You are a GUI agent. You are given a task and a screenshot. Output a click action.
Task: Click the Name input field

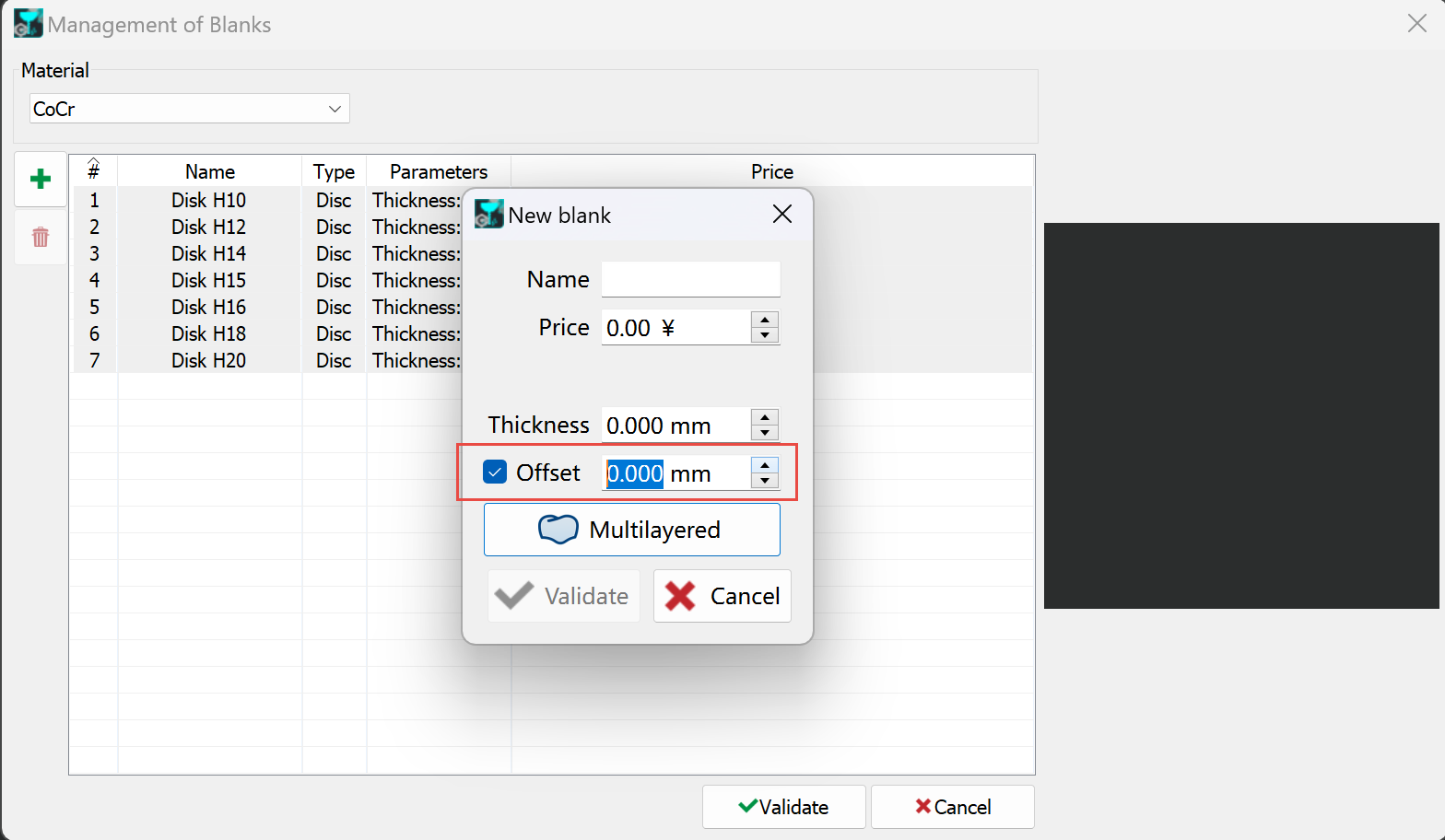(691, 279)
